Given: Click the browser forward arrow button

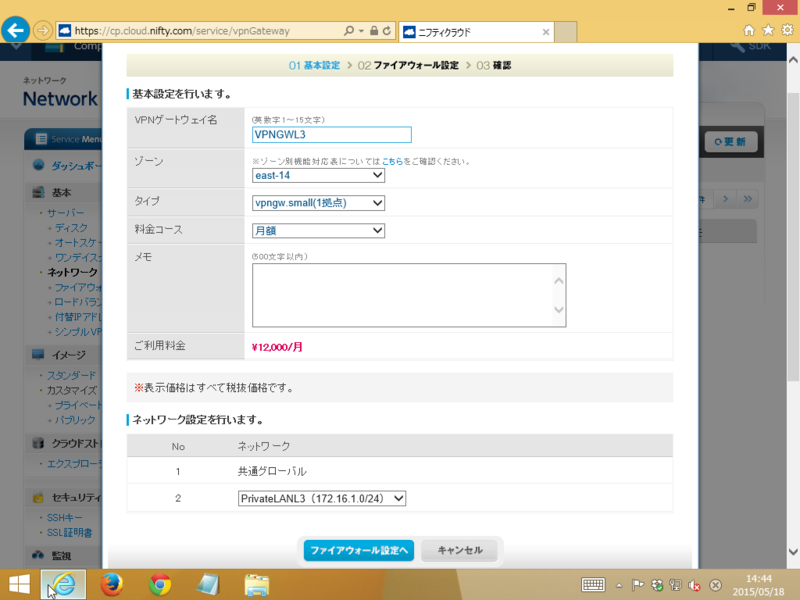Looking at the screenshot, I should tap(43, 31).
